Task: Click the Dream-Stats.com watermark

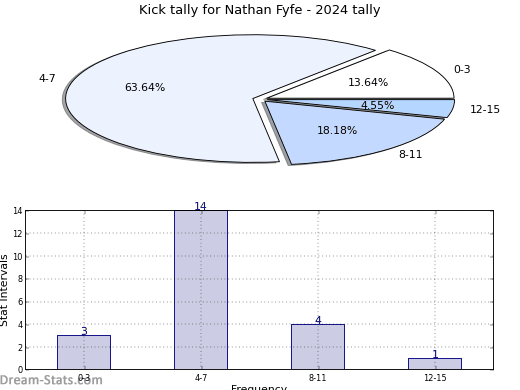Action: tap(51, 380)
